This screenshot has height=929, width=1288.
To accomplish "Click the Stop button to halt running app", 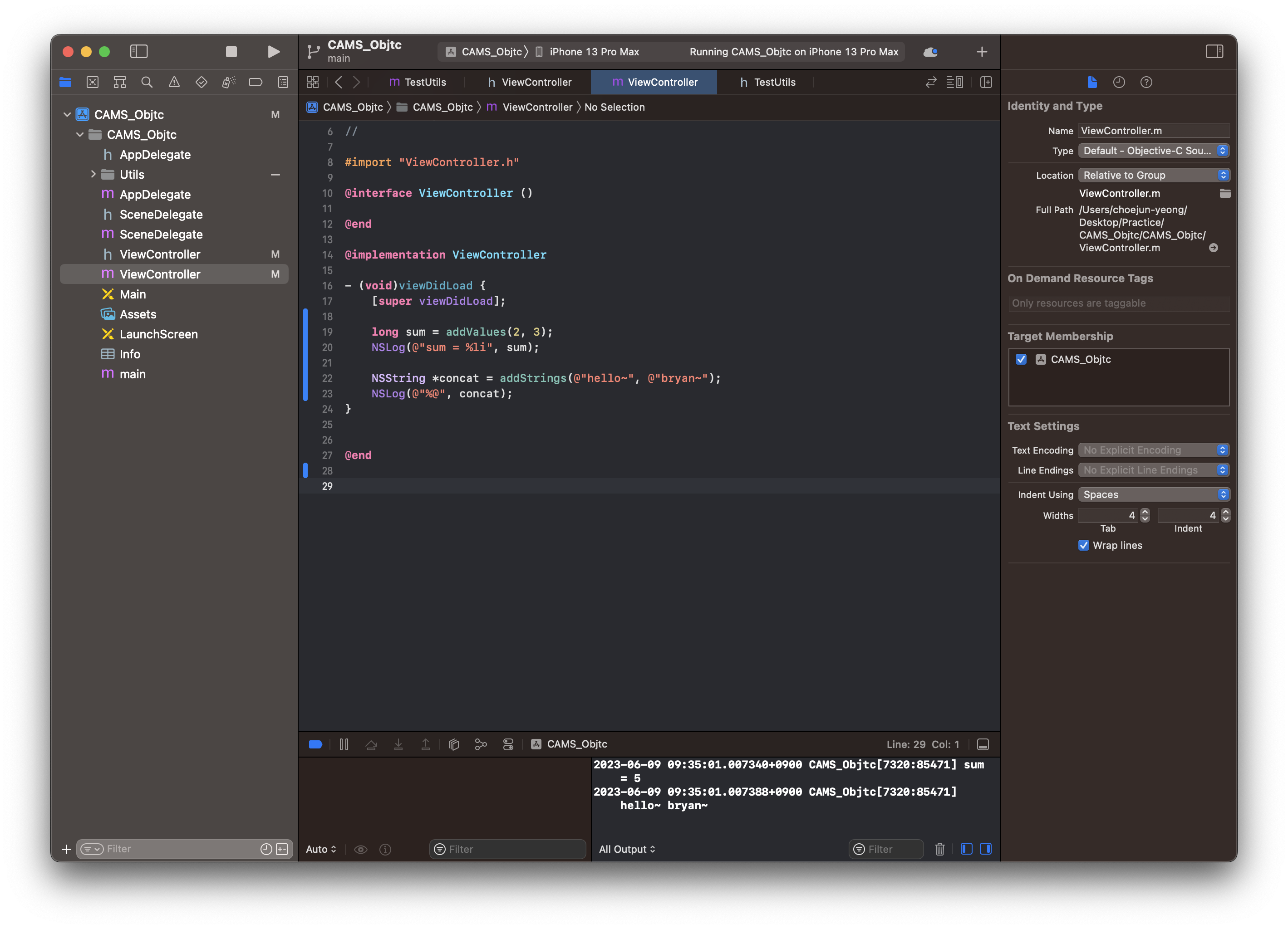I will 231,52.
